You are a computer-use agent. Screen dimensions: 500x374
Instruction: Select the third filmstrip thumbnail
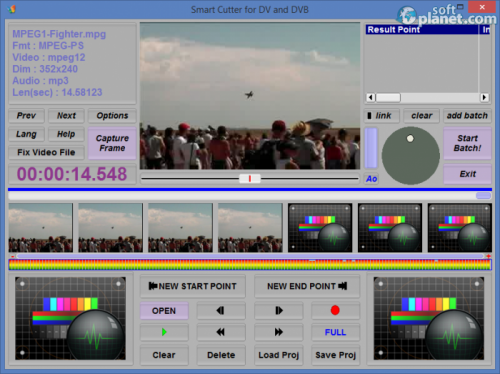pyautogui.click(x=180, y=228)
